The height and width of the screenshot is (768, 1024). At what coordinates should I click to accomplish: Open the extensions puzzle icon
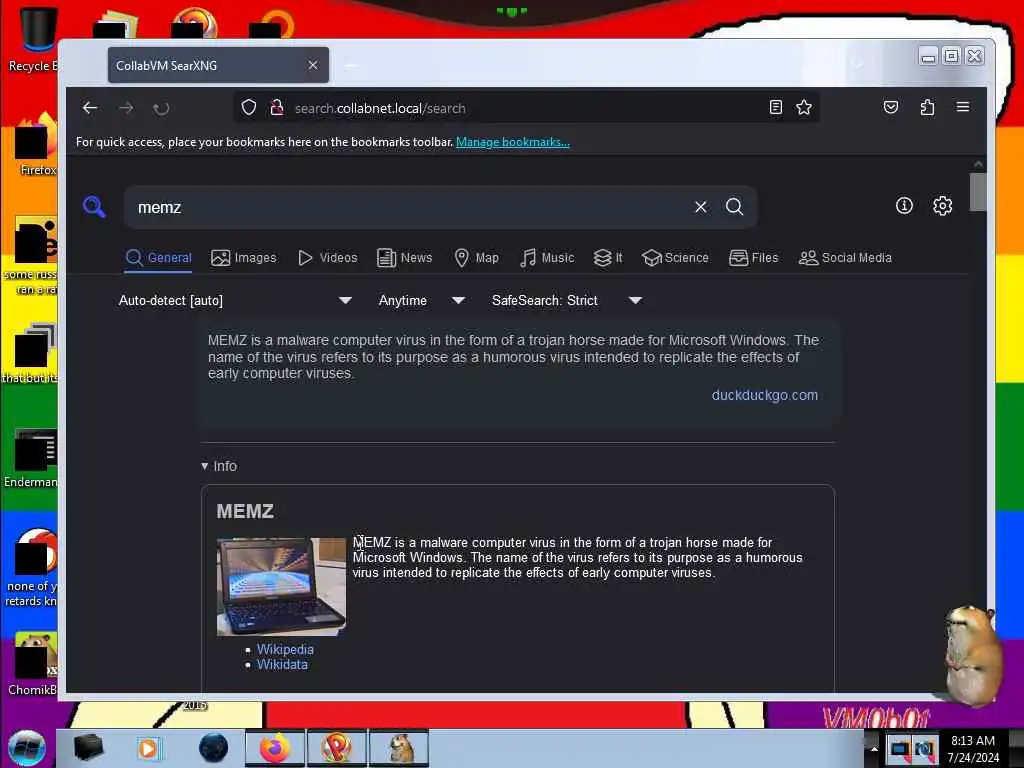click(927, 107)
